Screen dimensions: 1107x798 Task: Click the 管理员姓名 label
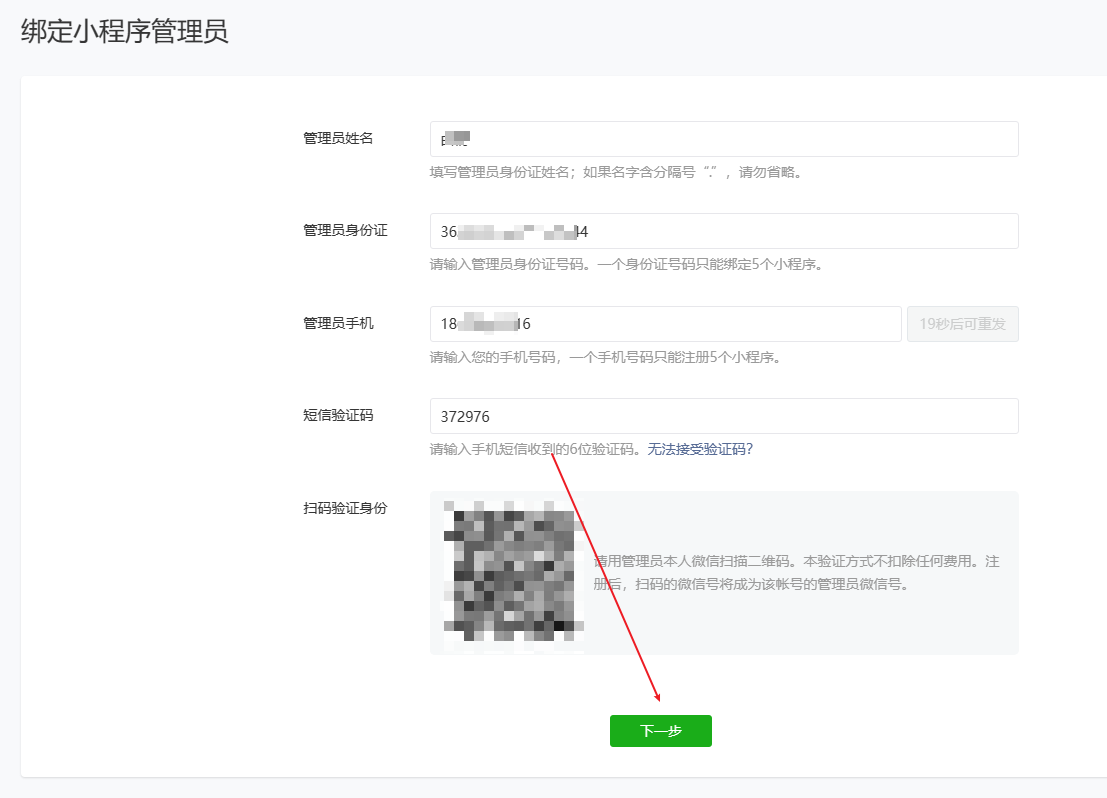[338, 138]
